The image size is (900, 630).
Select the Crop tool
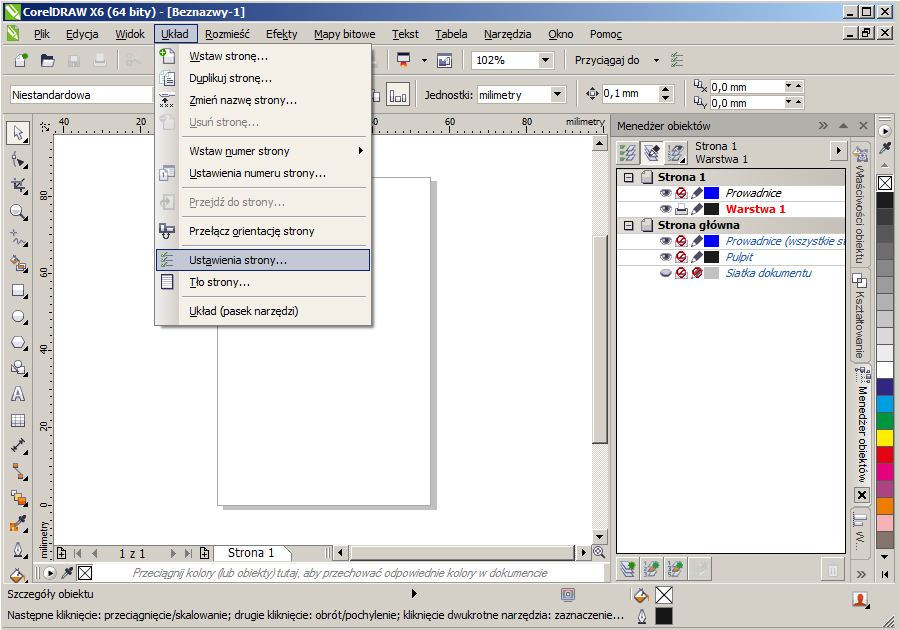point(18,185)
